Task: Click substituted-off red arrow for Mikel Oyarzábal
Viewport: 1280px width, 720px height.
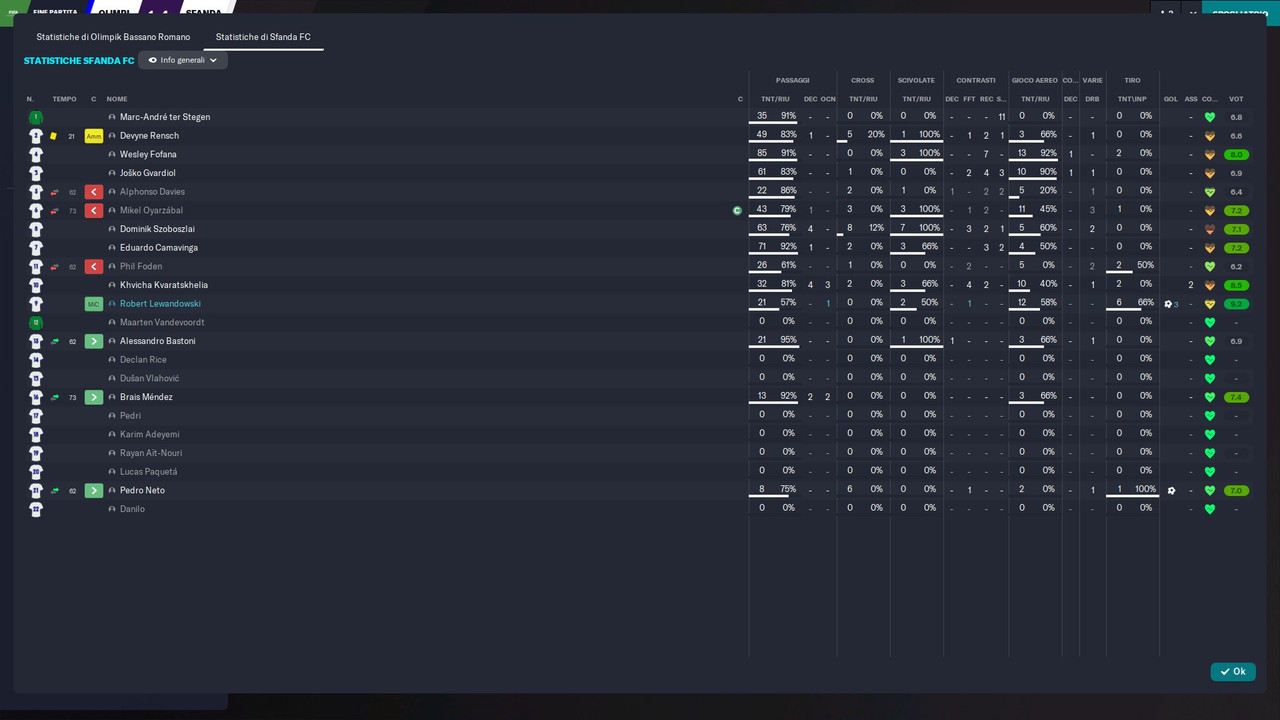Action: pyautogui.click(x=94, y=211)
